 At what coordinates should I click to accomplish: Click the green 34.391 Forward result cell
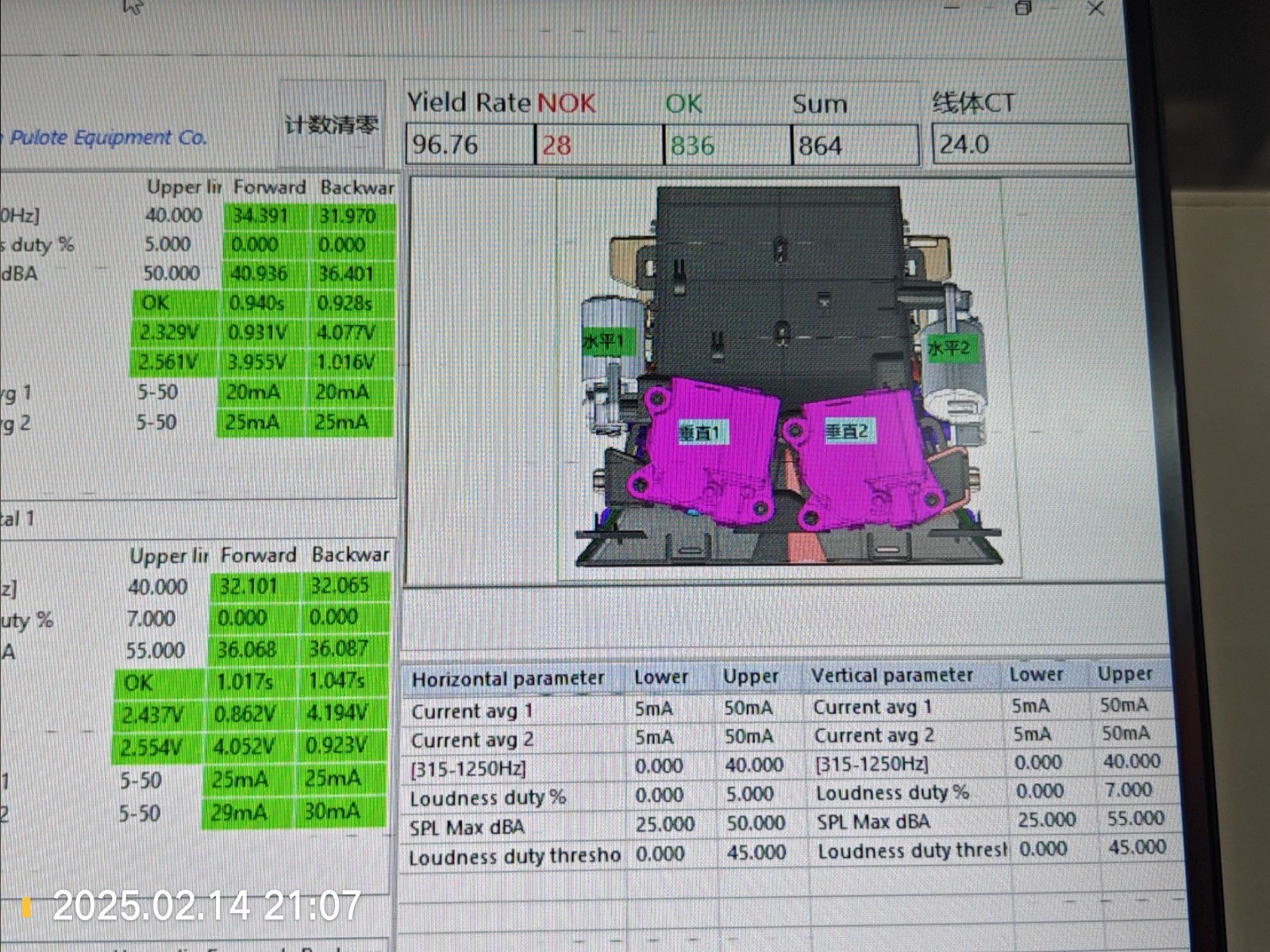pyautogui.click(x=260, y=216)
